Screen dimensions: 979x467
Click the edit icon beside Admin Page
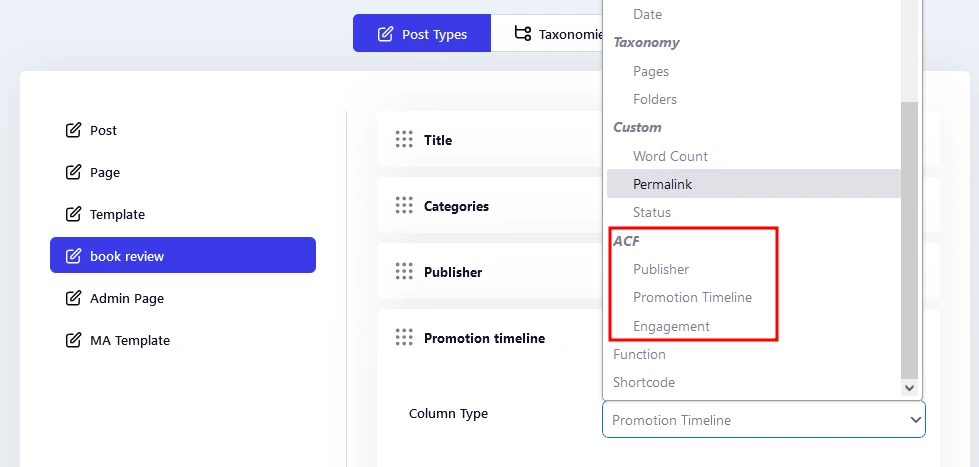(x=73, y=298)
